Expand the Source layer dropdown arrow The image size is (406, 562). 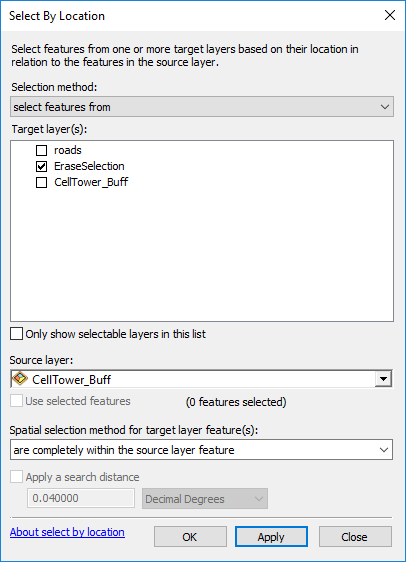[x=383, y=379]
